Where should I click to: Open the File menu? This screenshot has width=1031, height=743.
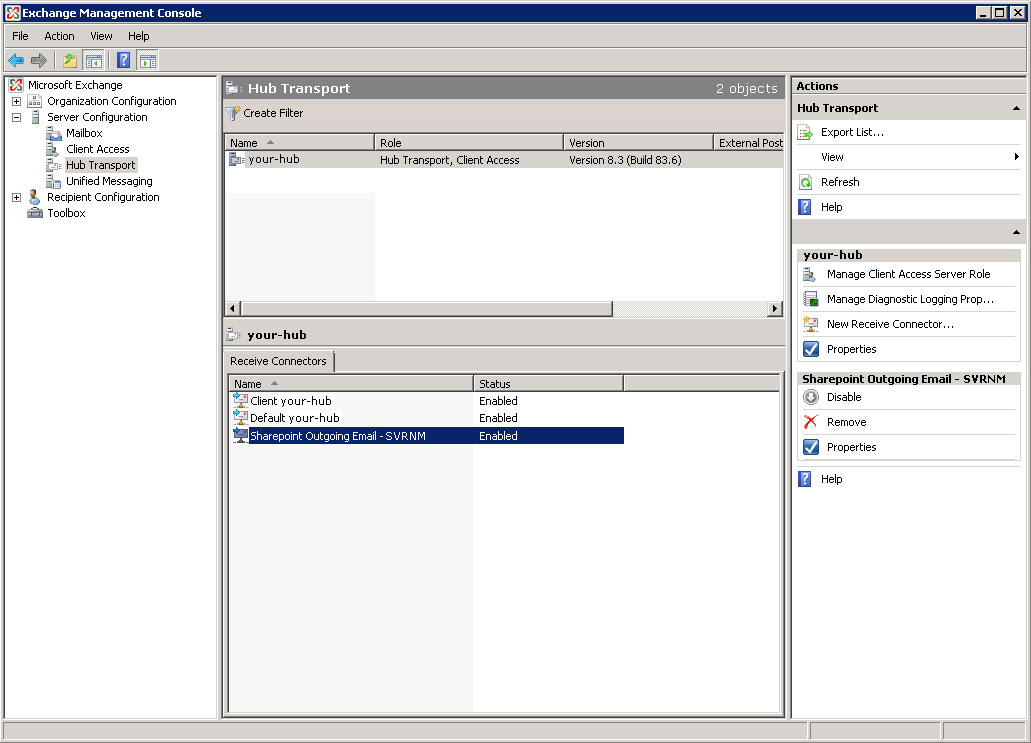pyautogui.click(x=20, y=36)
